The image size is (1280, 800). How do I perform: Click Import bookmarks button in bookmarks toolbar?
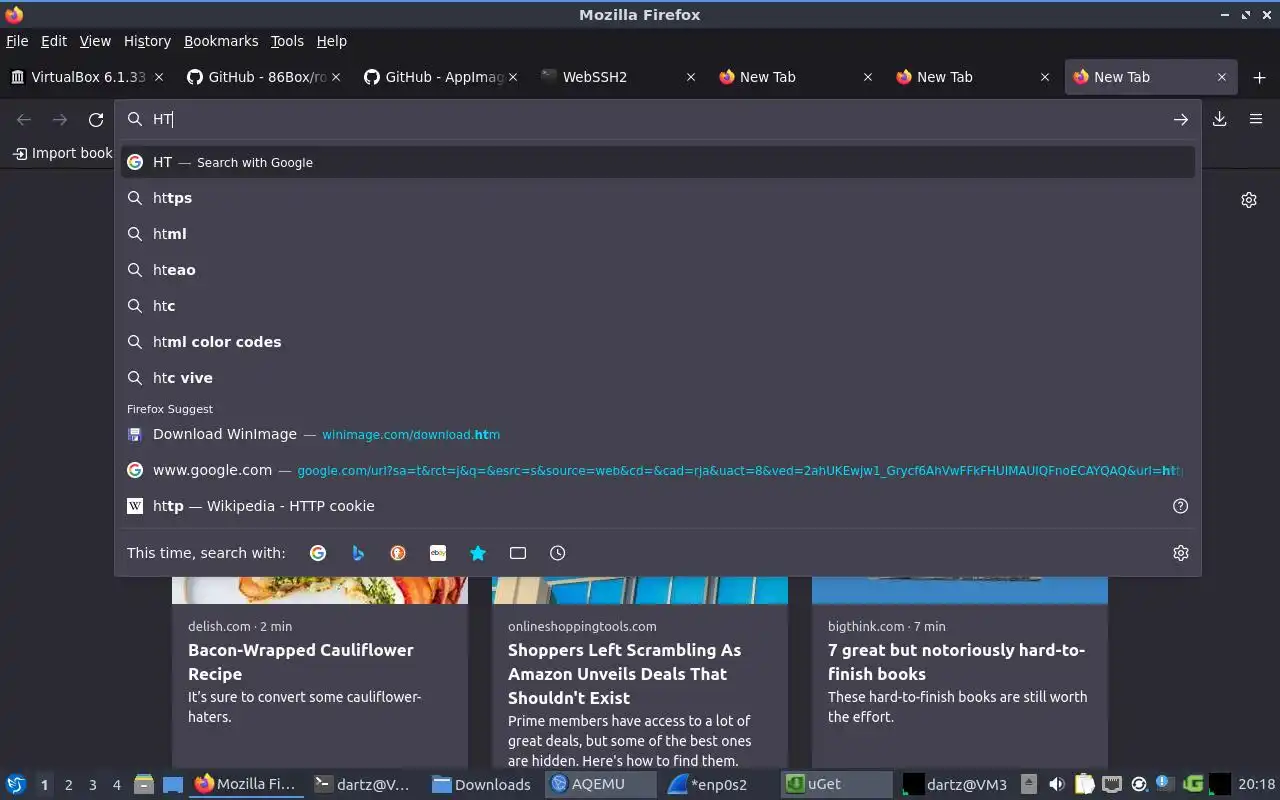[x=62, y=153]
